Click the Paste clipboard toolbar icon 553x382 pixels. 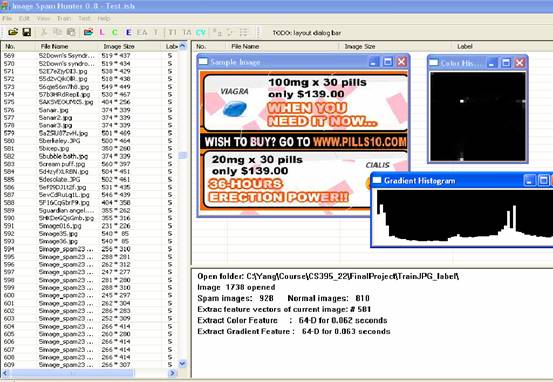click(x=71, y=32)
